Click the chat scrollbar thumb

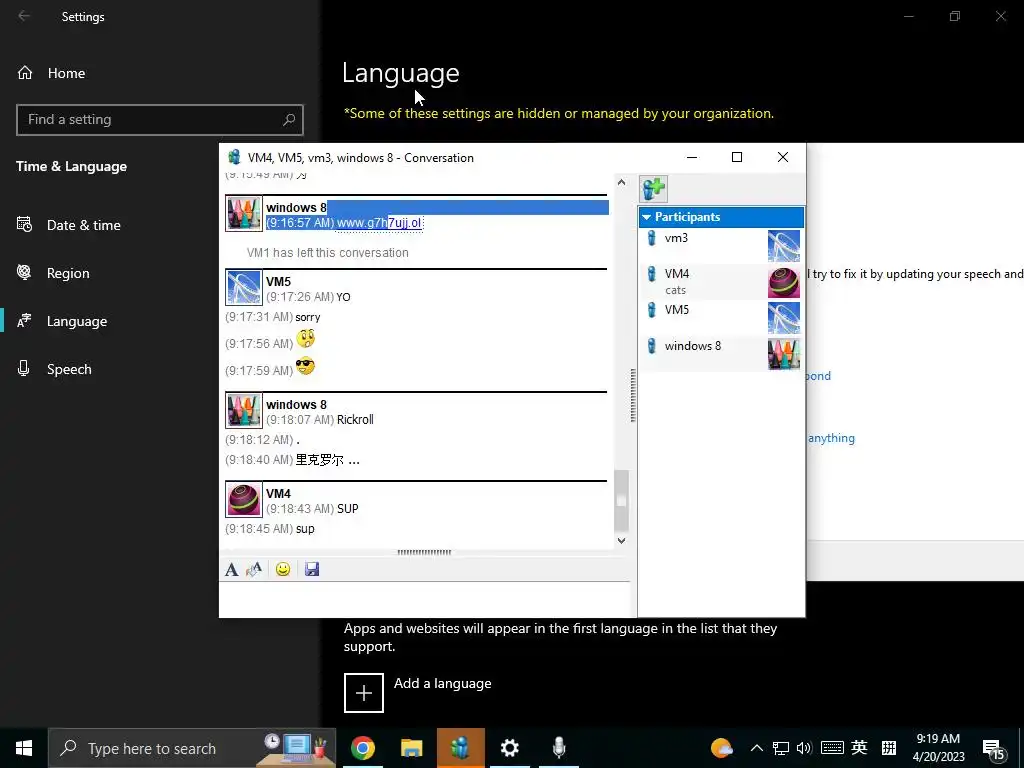point(621,500)
